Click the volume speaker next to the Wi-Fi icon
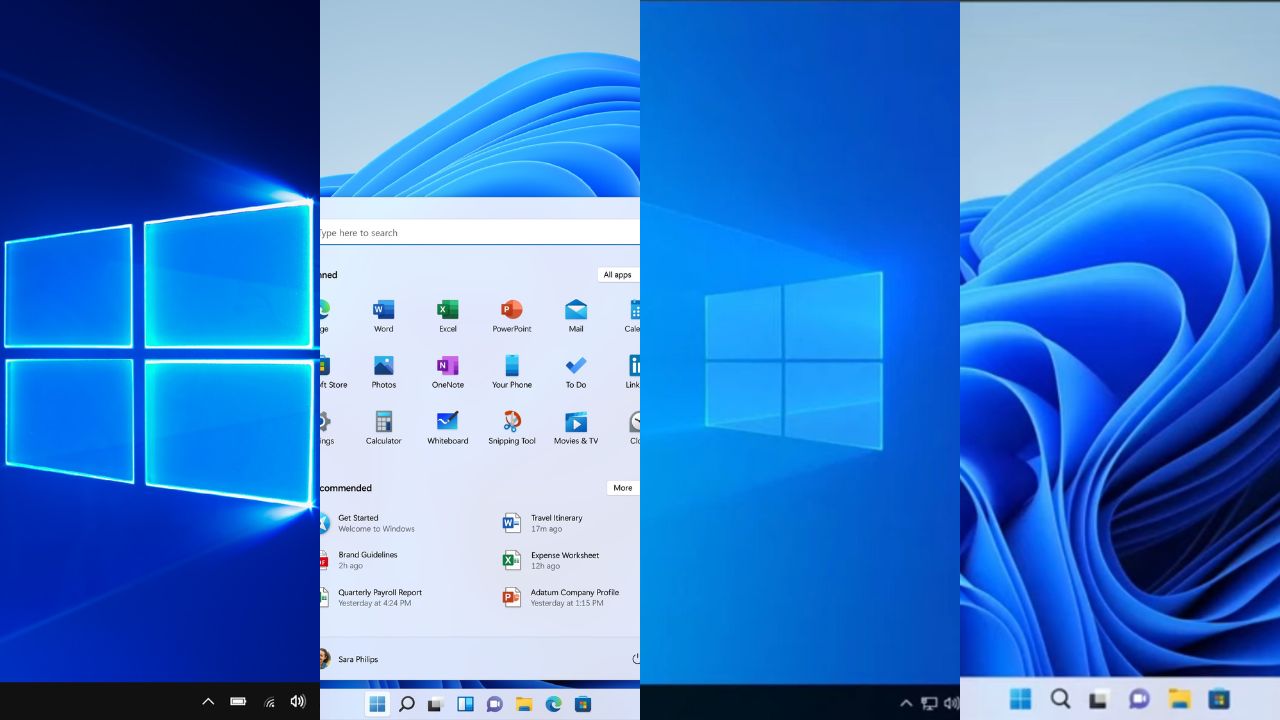 point(298,702)
